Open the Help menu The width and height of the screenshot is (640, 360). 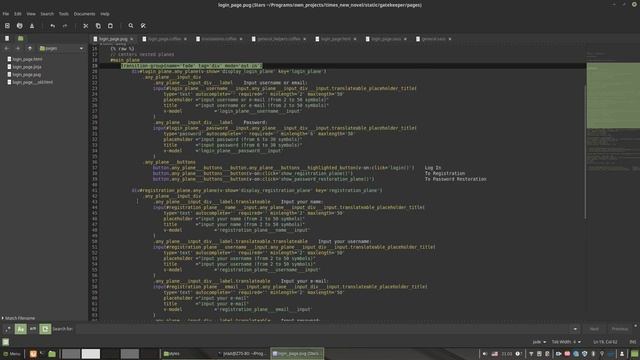[x=105, y=14]
